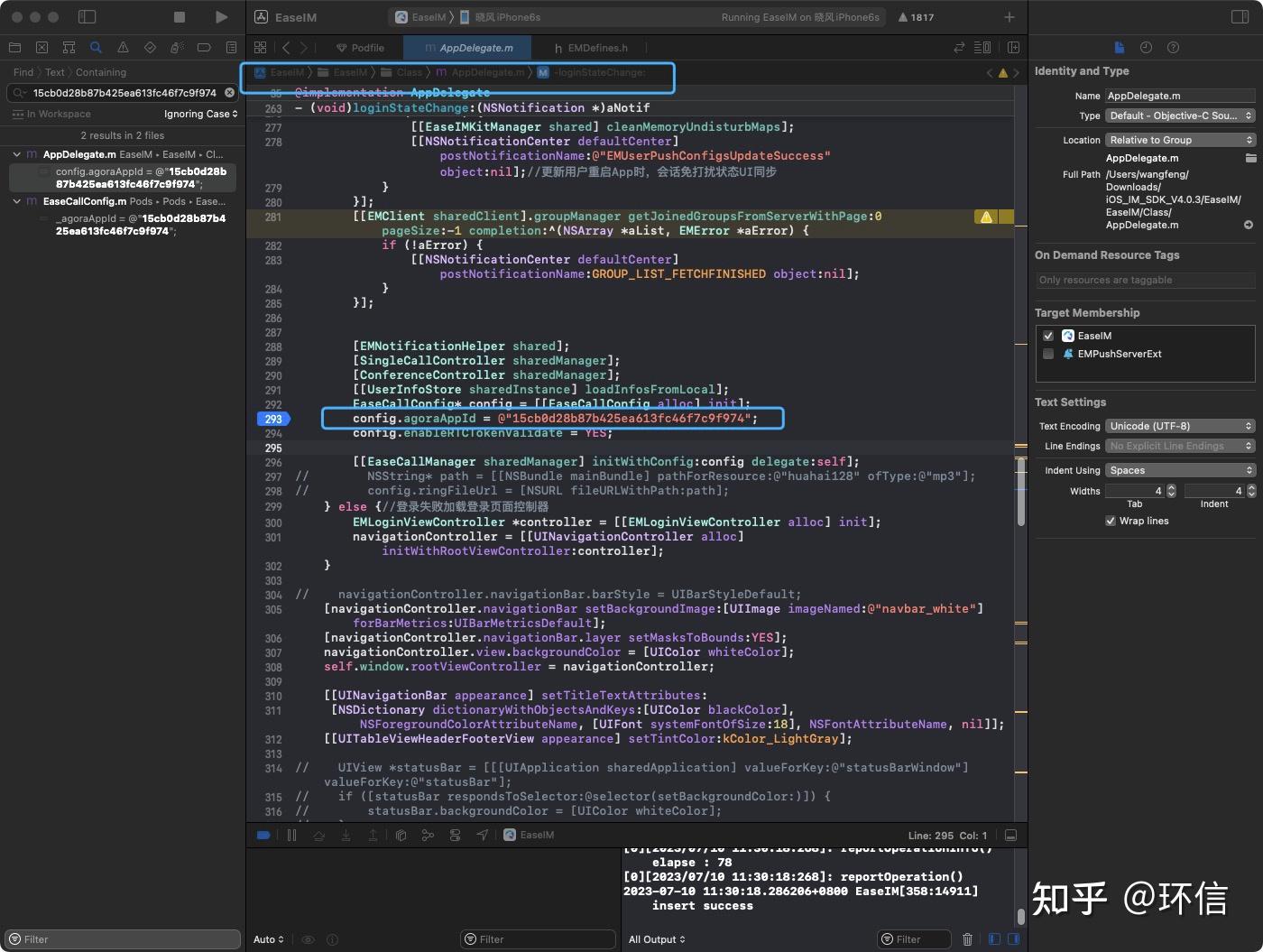The height and width of the screenshot is (952, 1263).
Task: Switch to the Podfile tab
Action: [359, 48]
